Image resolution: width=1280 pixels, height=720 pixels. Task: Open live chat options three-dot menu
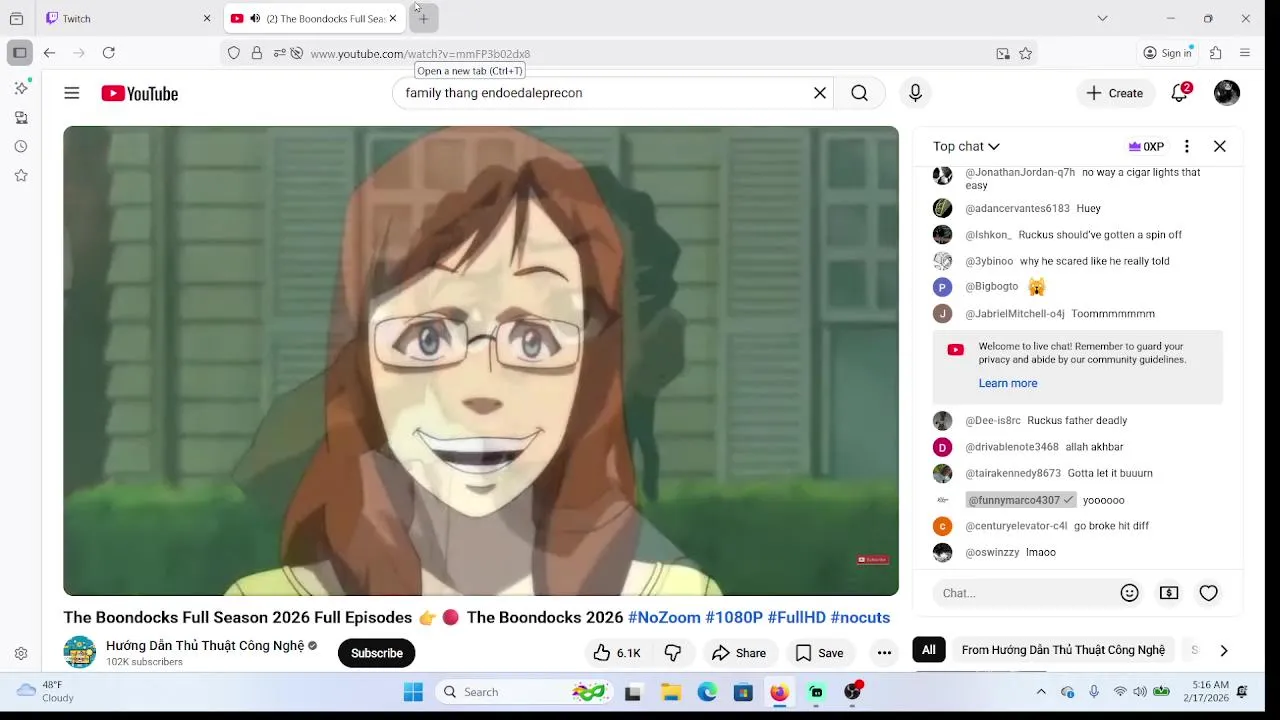pos(1187,146)
